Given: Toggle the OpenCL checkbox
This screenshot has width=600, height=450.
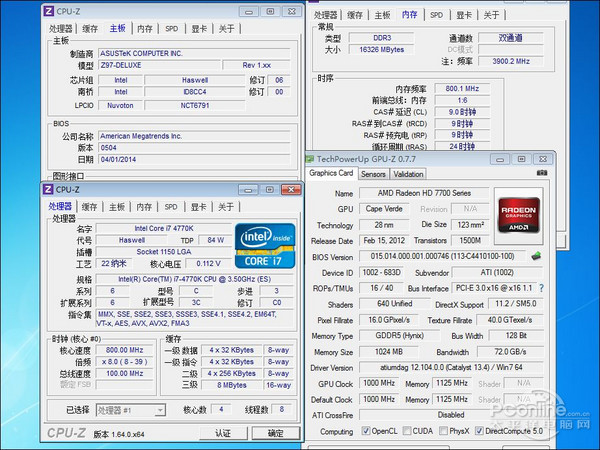Looking at the screenshot, I should pyautogui.click(x=364, y=431).
